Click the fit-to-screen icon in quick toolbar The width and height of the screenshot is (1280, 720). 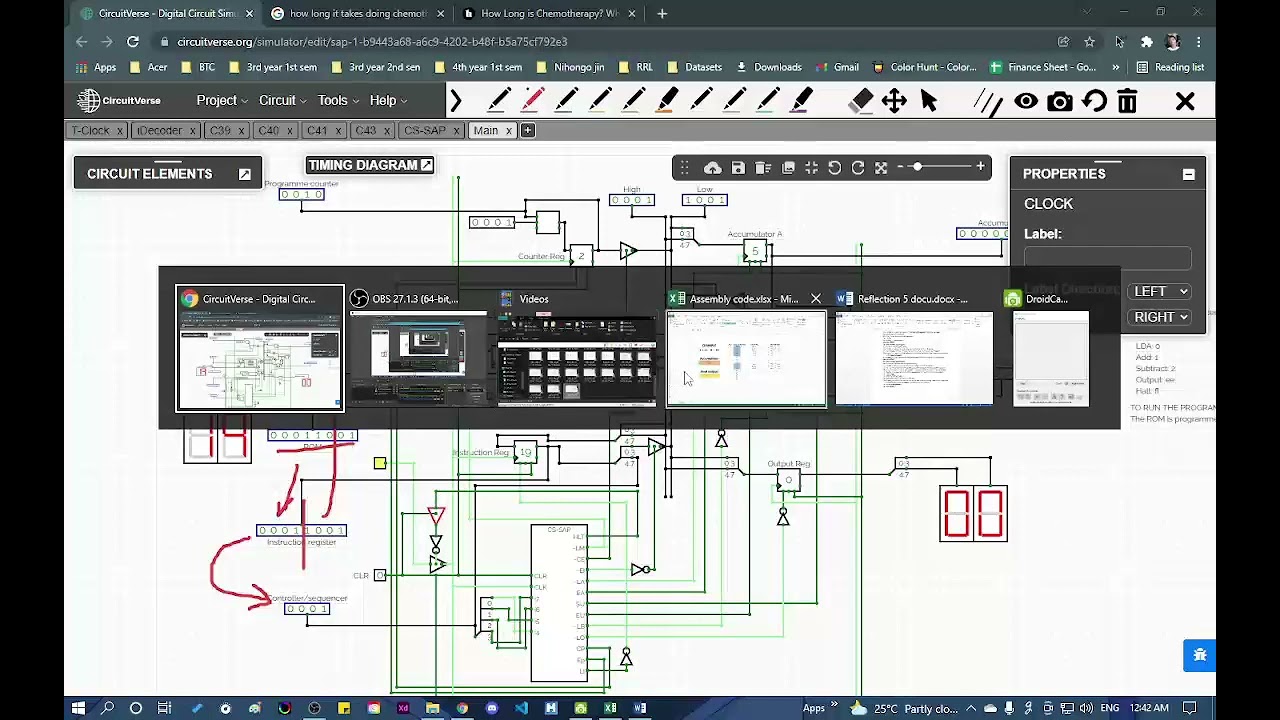[811, 168]
